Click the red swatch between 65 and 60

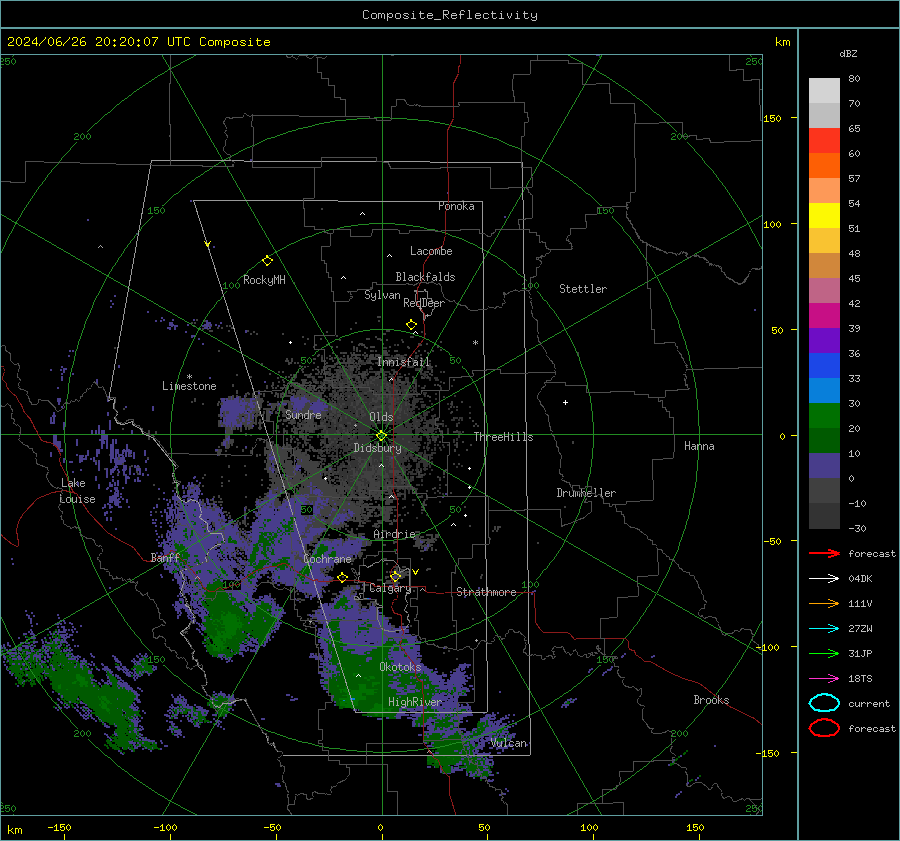tap(824, 141)
